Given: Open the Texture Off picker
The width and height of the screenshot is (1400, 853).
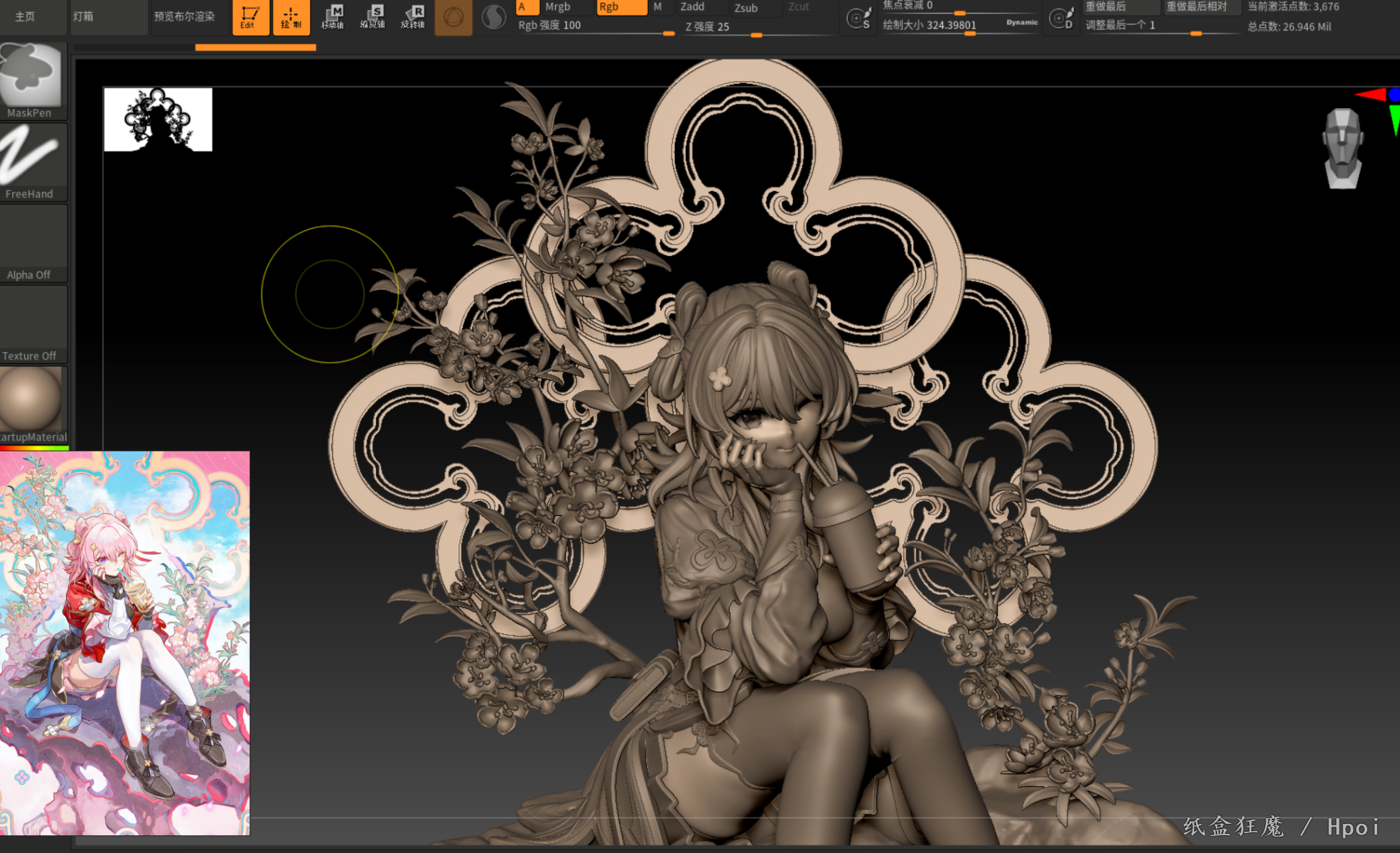Looking at the screenshot, I should pos(32,324).
